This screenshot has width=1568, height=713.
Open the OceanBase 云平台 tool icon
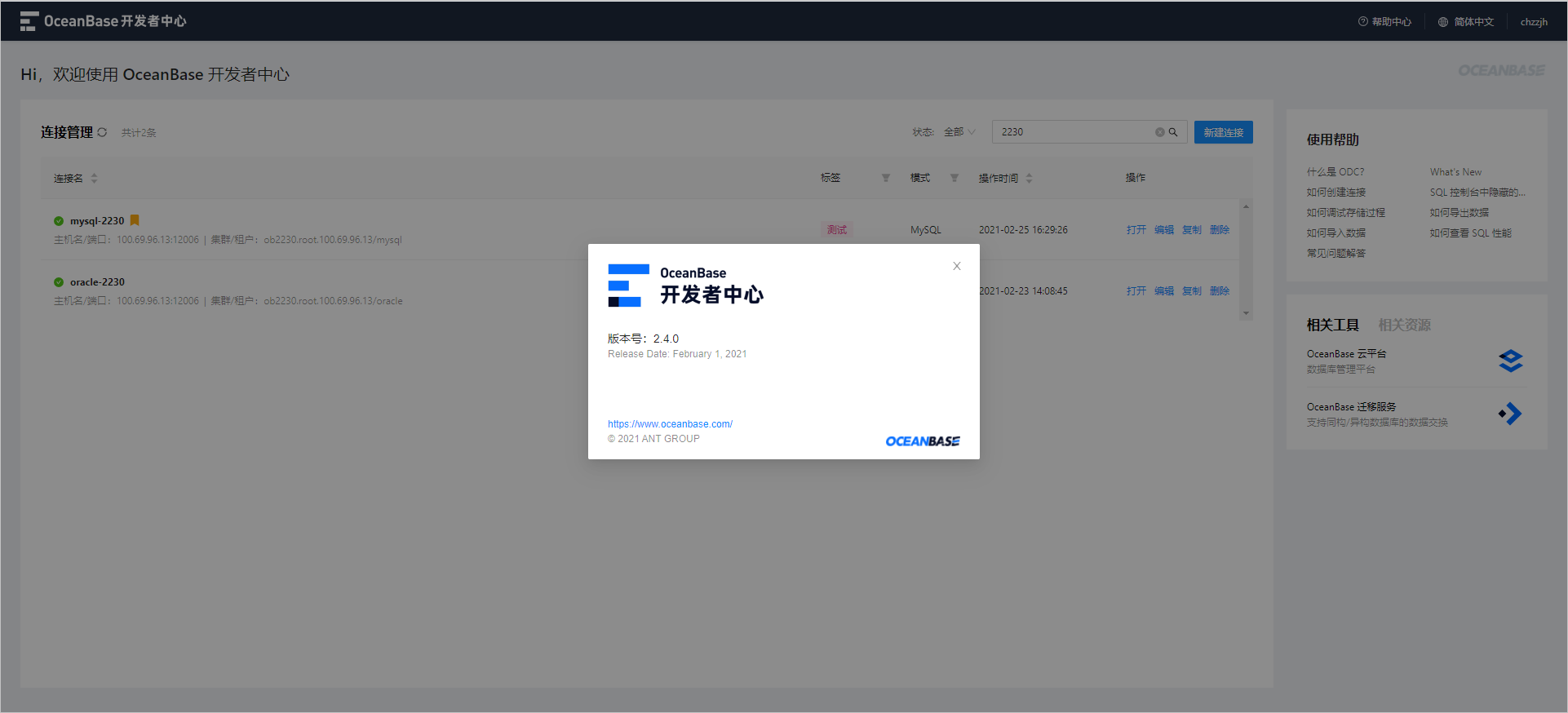(1510, 361)
